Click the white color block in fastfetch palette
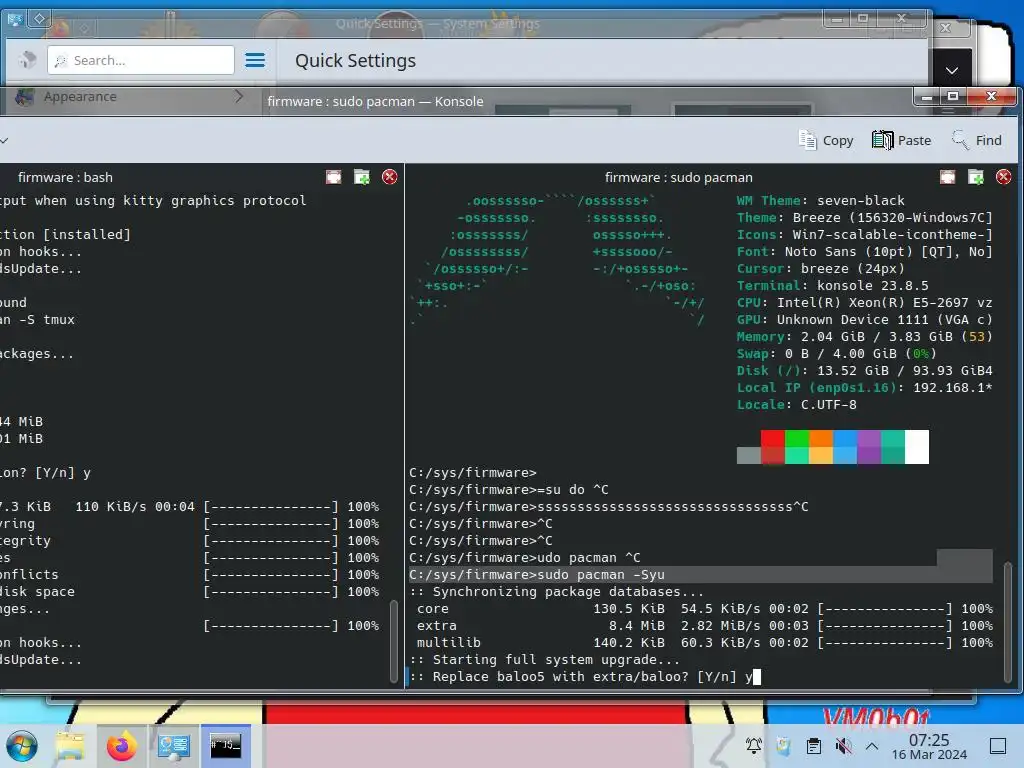The height and width of the screenshot is (768, 1024). point(917,447)
